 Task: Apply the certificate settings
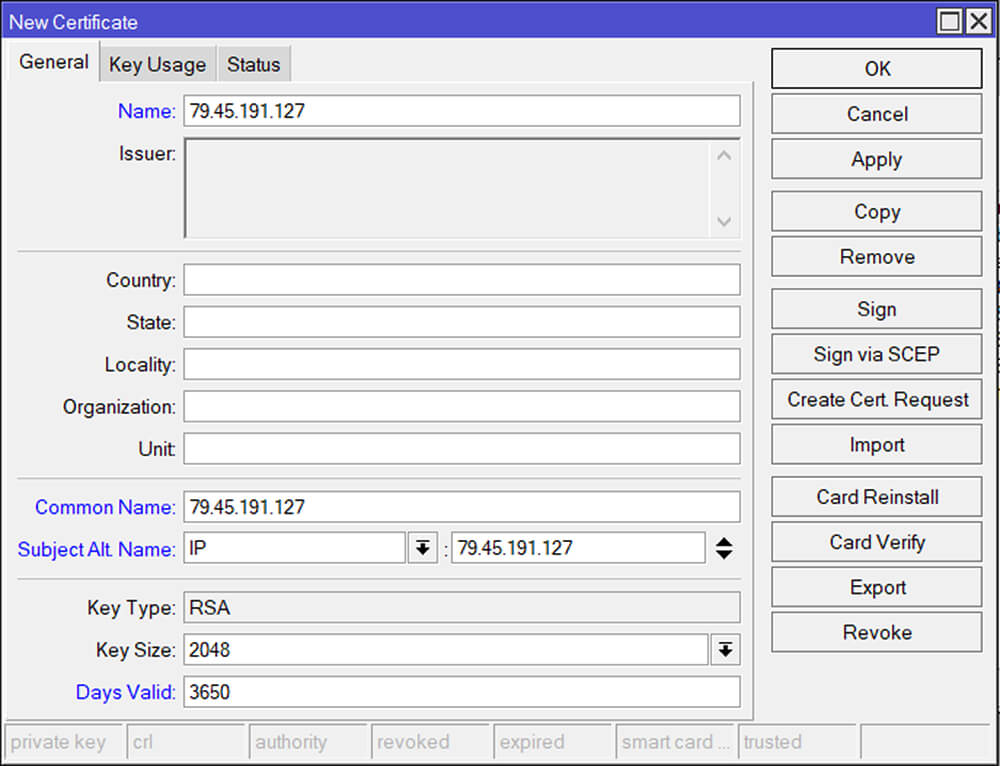pyautogui.click(x=876, y=159)
